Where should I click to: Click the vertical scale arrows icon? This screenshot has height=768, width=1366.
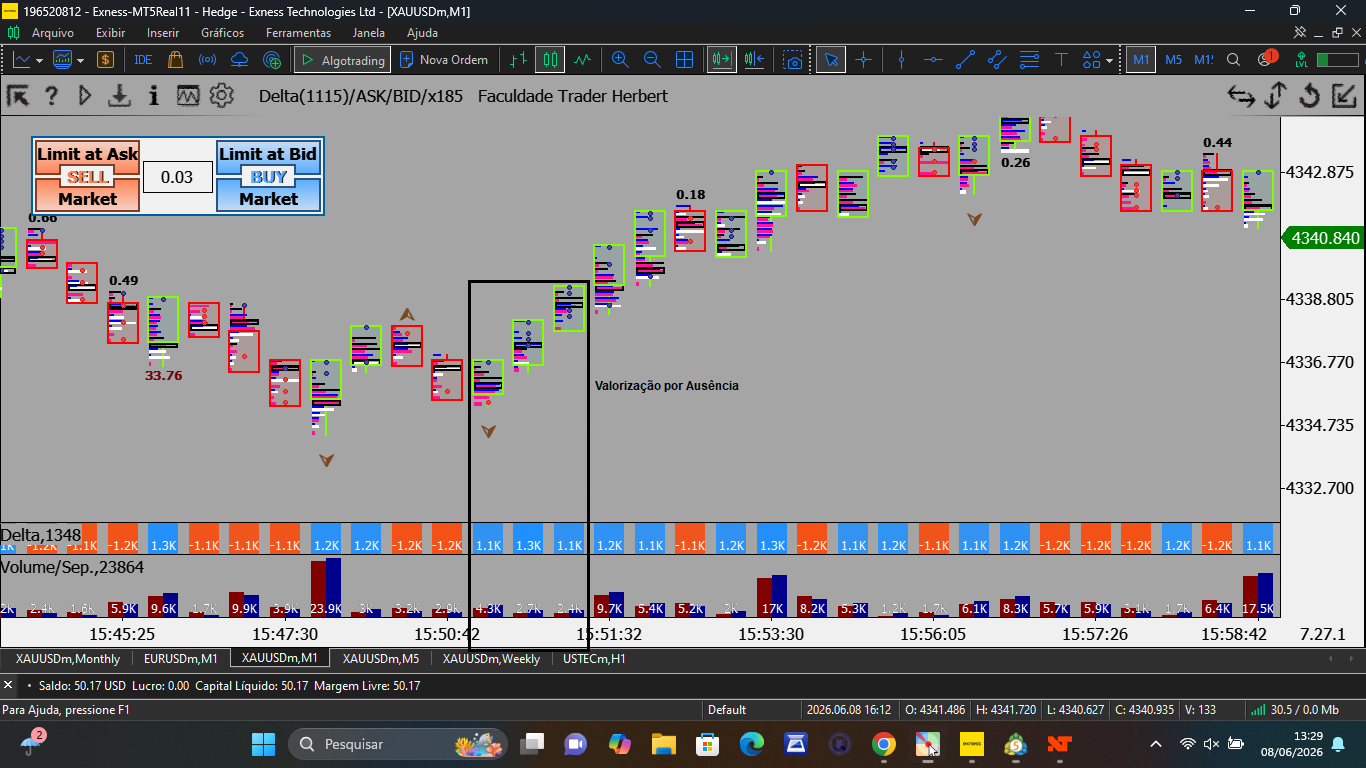1275,96
